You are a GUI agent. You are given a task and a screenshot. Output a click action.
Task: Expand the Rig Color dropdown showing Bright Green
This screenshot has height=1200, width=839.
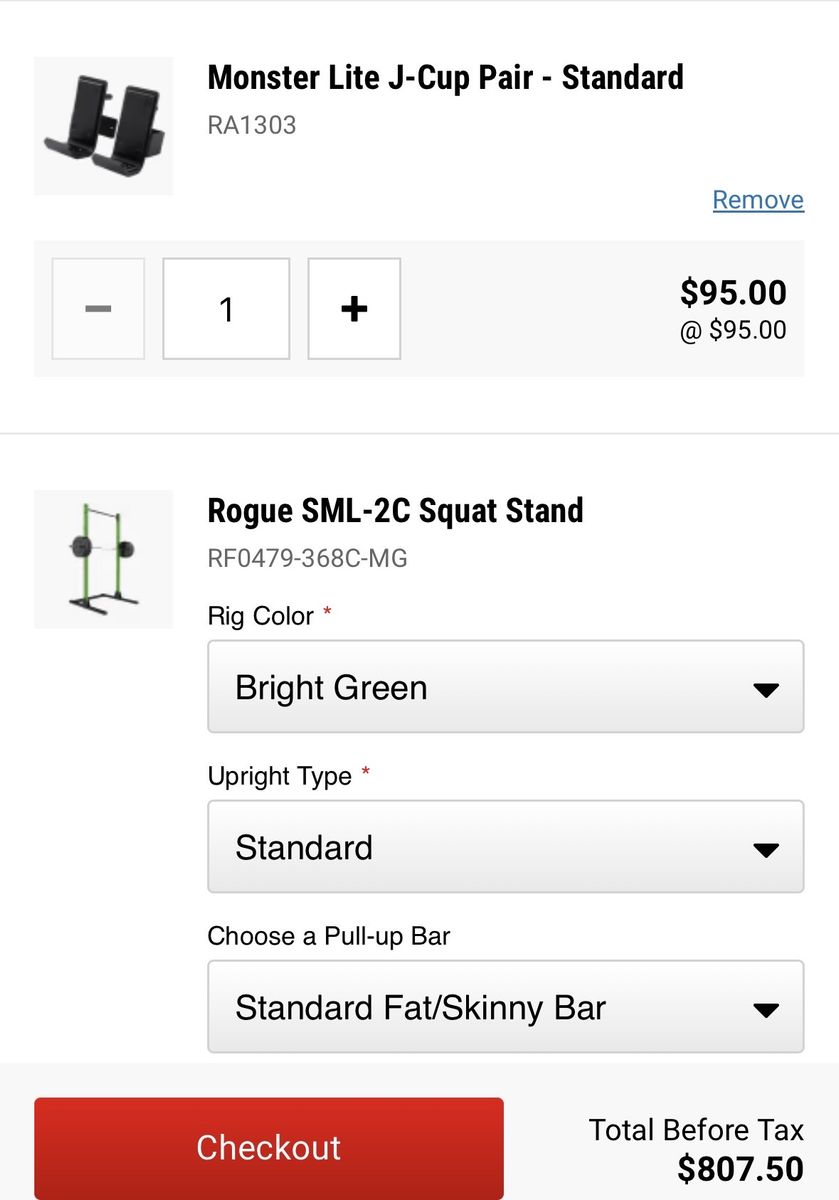click(506, 687)
